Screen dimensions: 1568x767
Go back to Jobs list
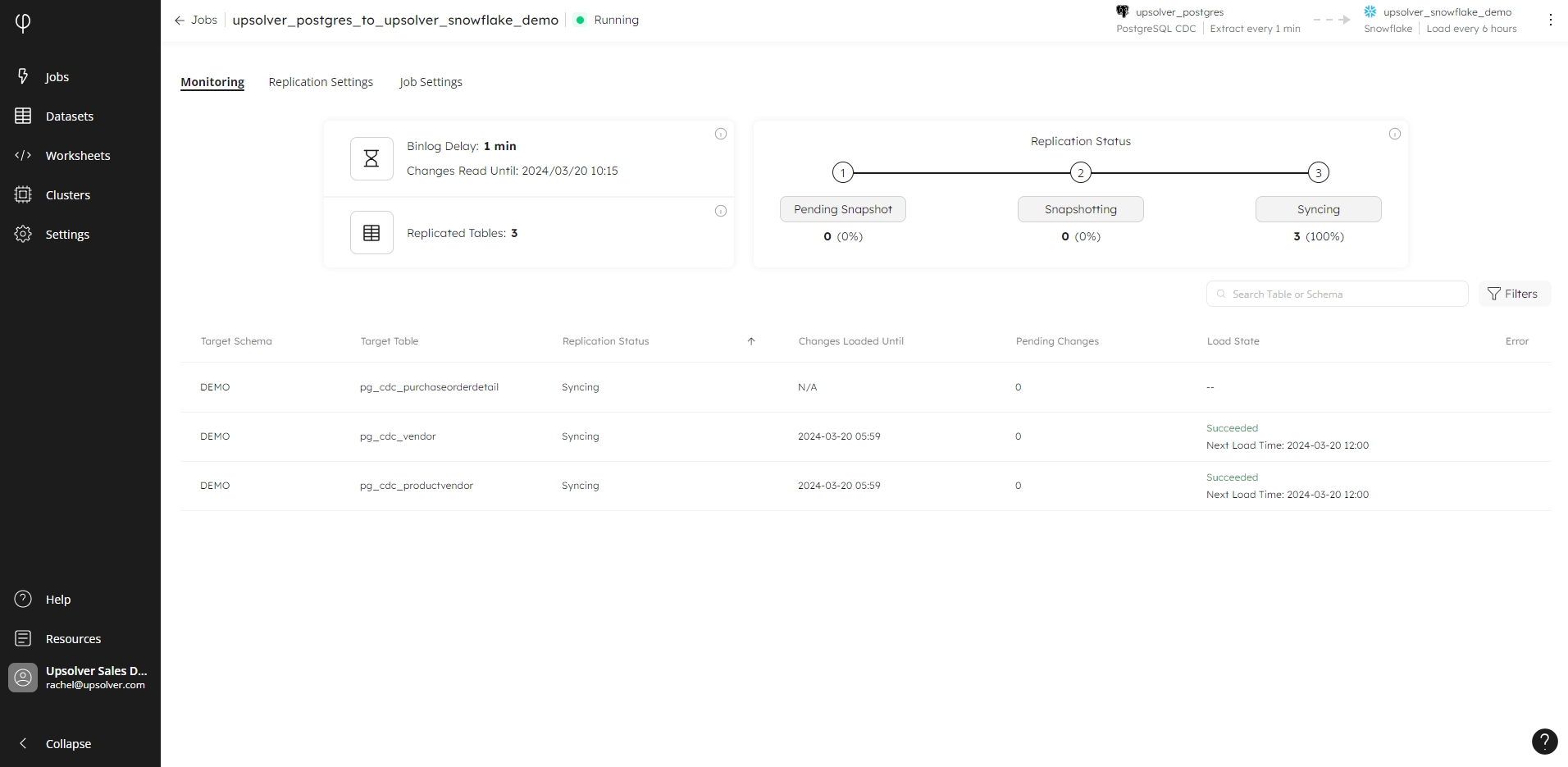pos(196,20)
